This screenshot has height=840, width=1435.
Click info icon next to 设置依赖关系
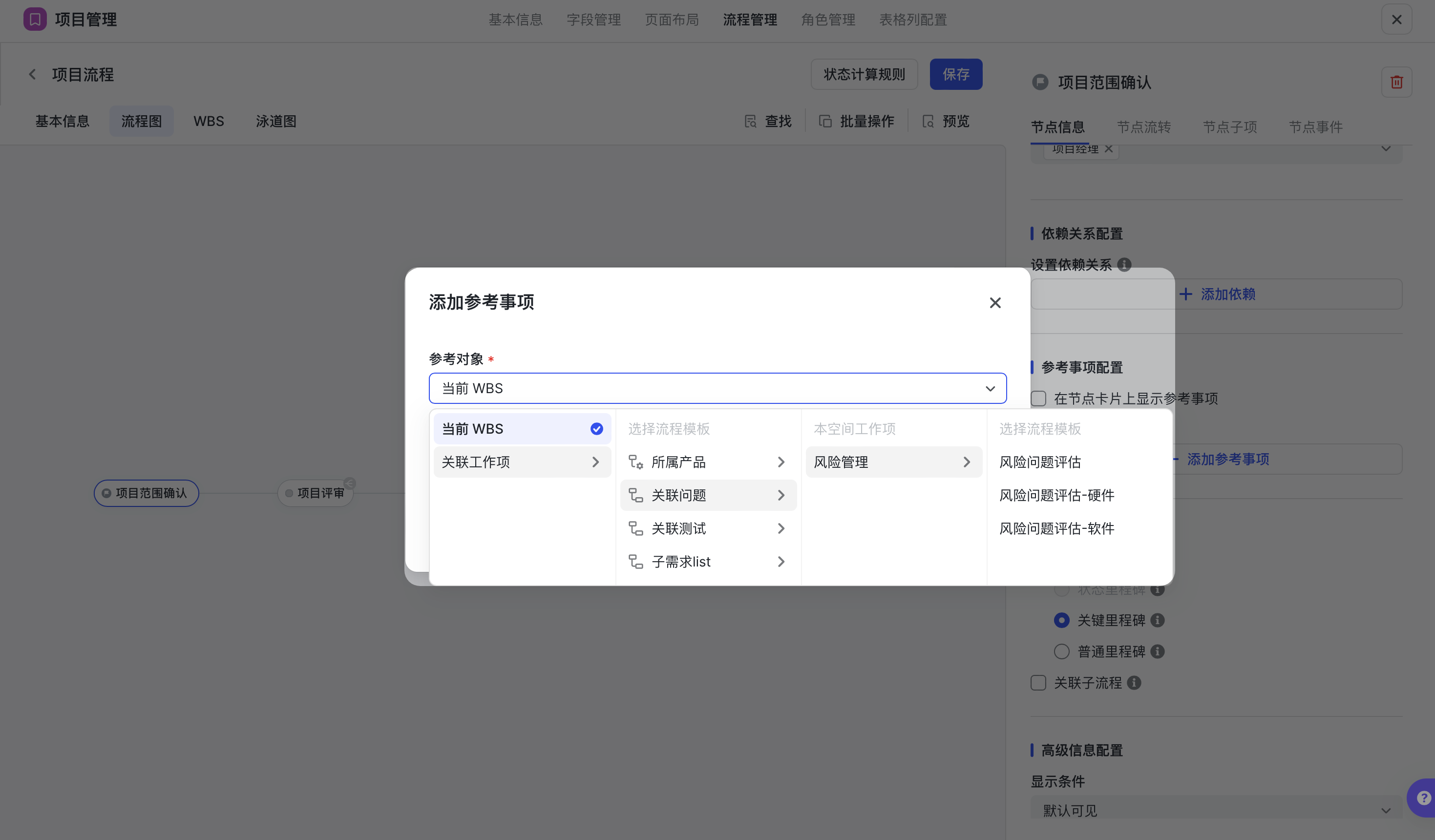click(1124, 265)
